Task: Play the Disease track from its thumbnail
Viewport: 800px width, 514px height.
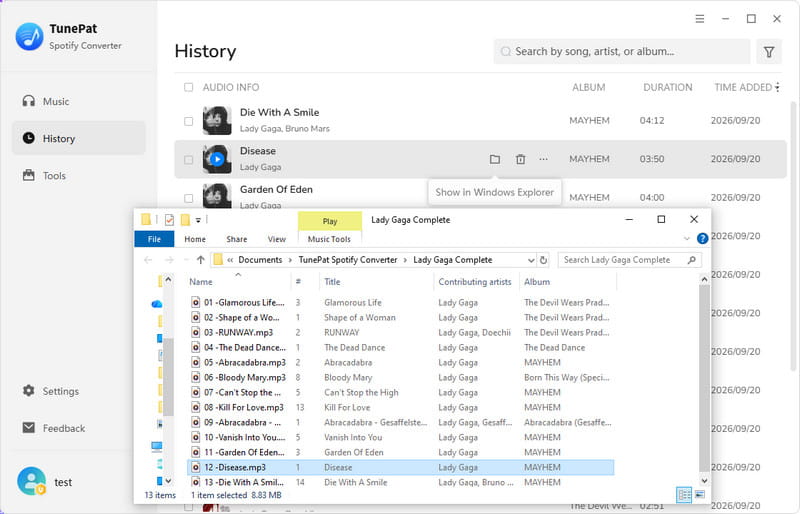Action: coord(217,159)
